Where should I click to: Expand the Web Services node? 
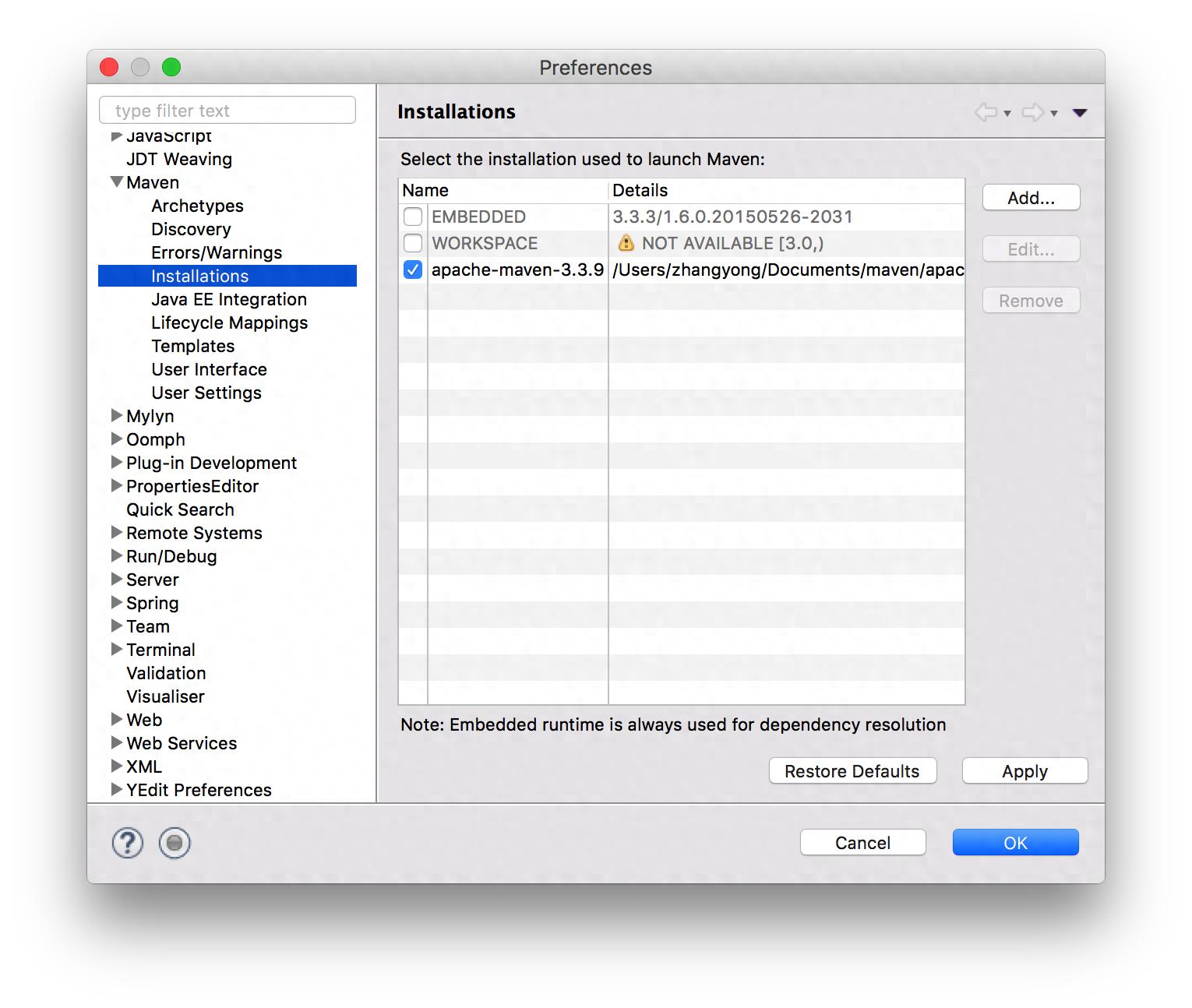[x=117, y=742]
